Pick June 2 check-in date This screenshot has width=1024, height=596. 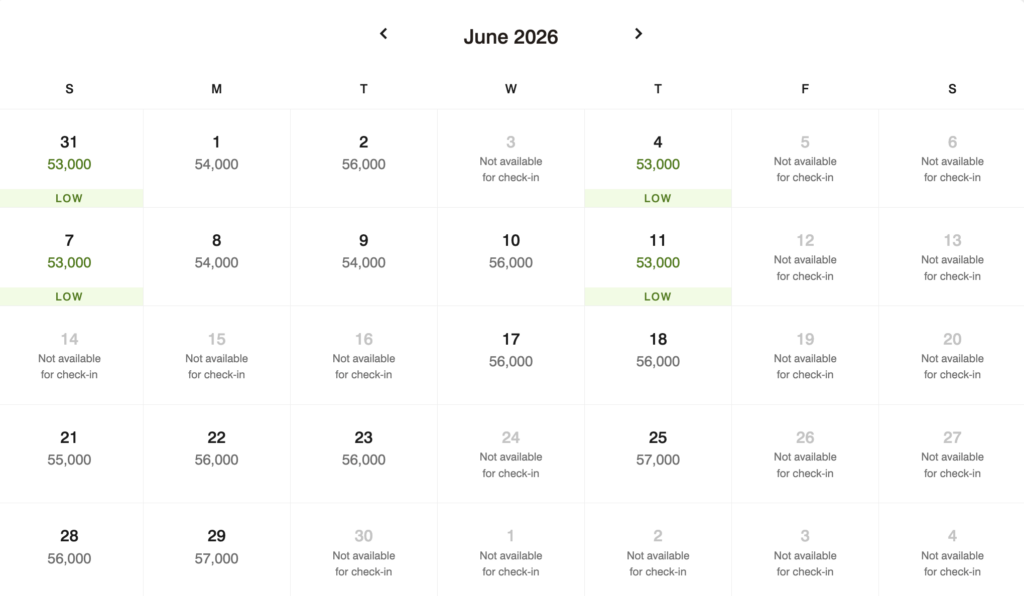[363, 153]
